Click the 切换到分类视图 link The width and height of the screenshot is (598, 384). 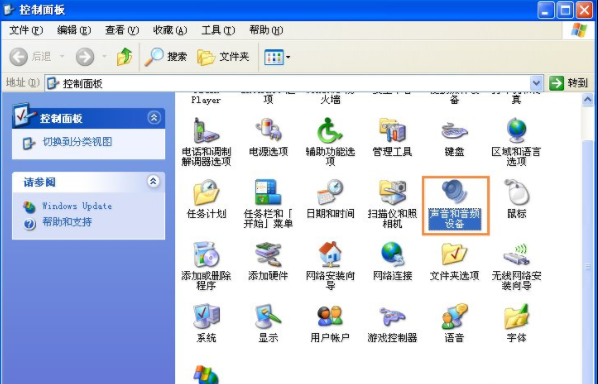77,142
